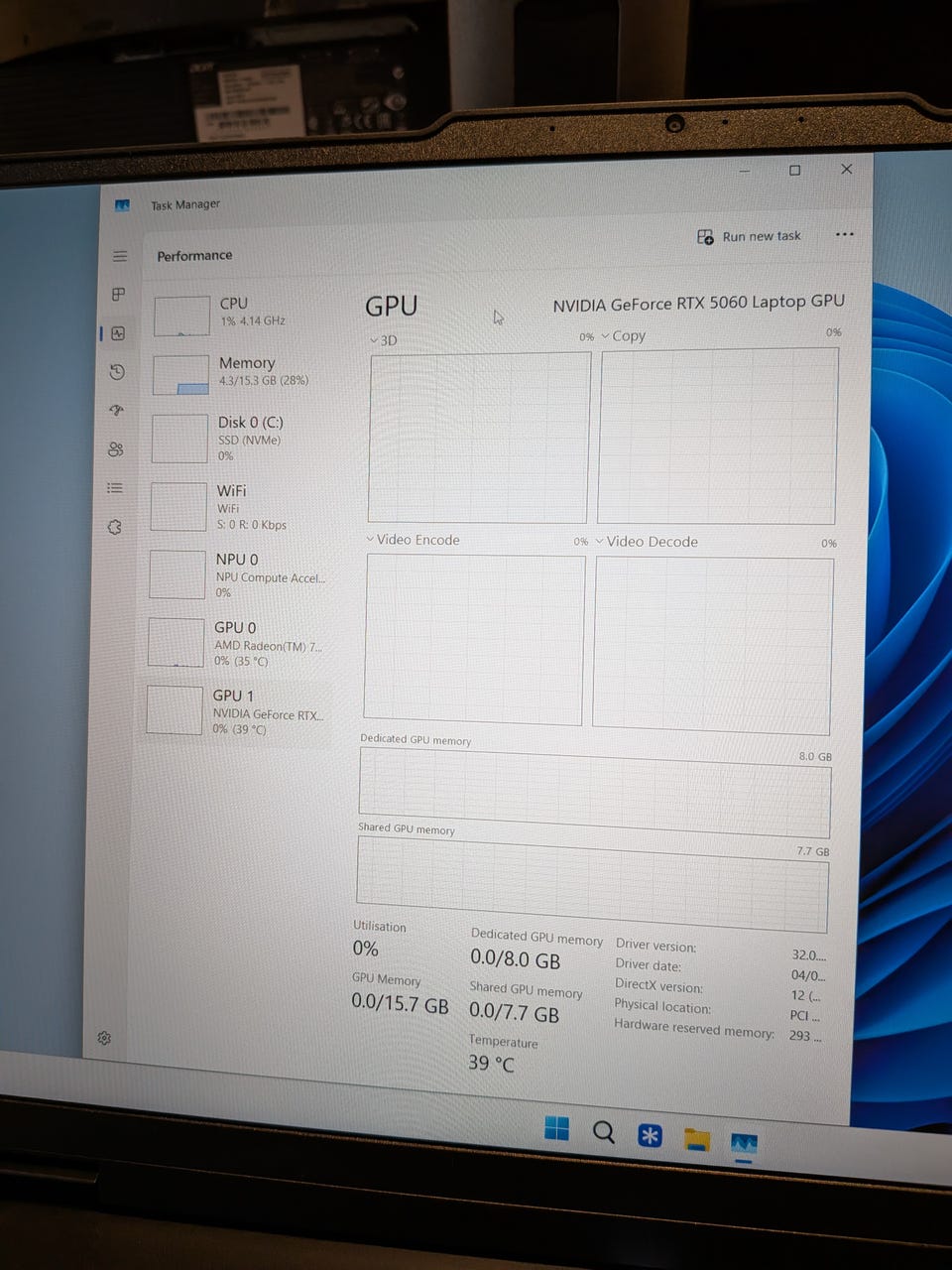The width and height of the screenshot is (952, 1270).
Task: Click the 8.0 GB graph scale label
Action: tap(815, 756)
